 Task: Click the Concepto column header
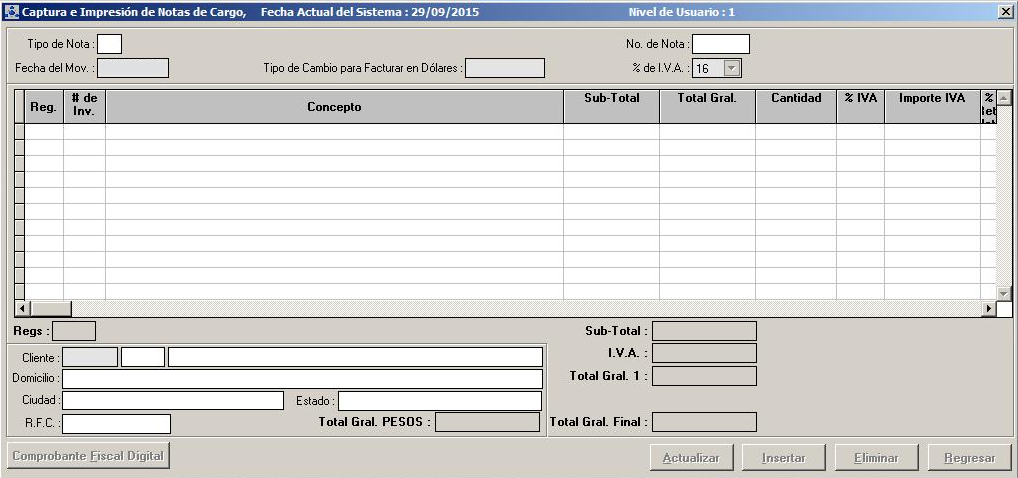click(334, 106)
